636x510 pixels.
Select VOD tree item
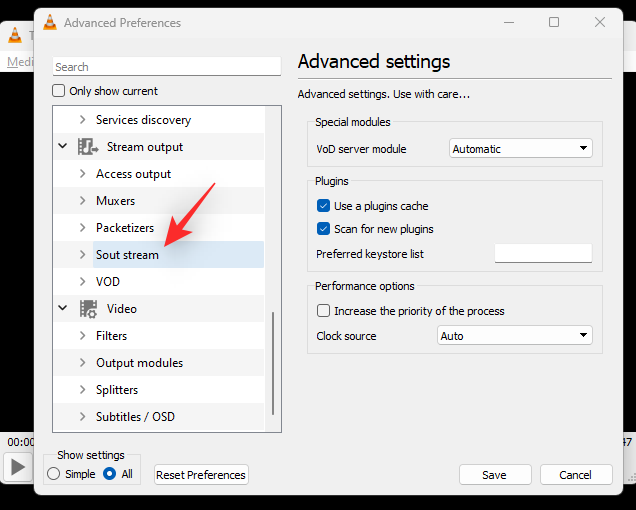tap(108, 281)
